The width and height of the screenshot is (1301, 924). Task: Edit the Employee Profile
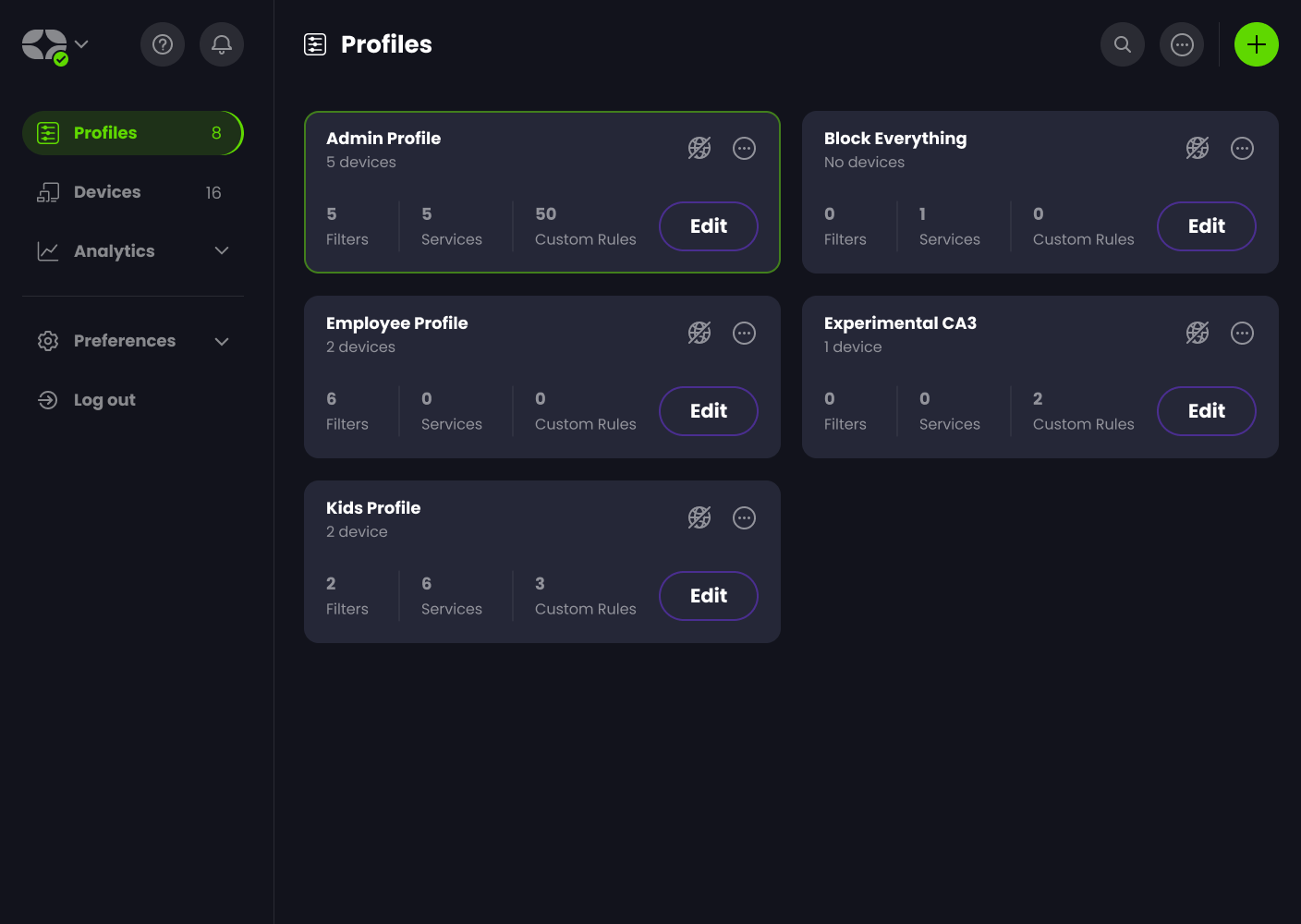coord(708,411)
